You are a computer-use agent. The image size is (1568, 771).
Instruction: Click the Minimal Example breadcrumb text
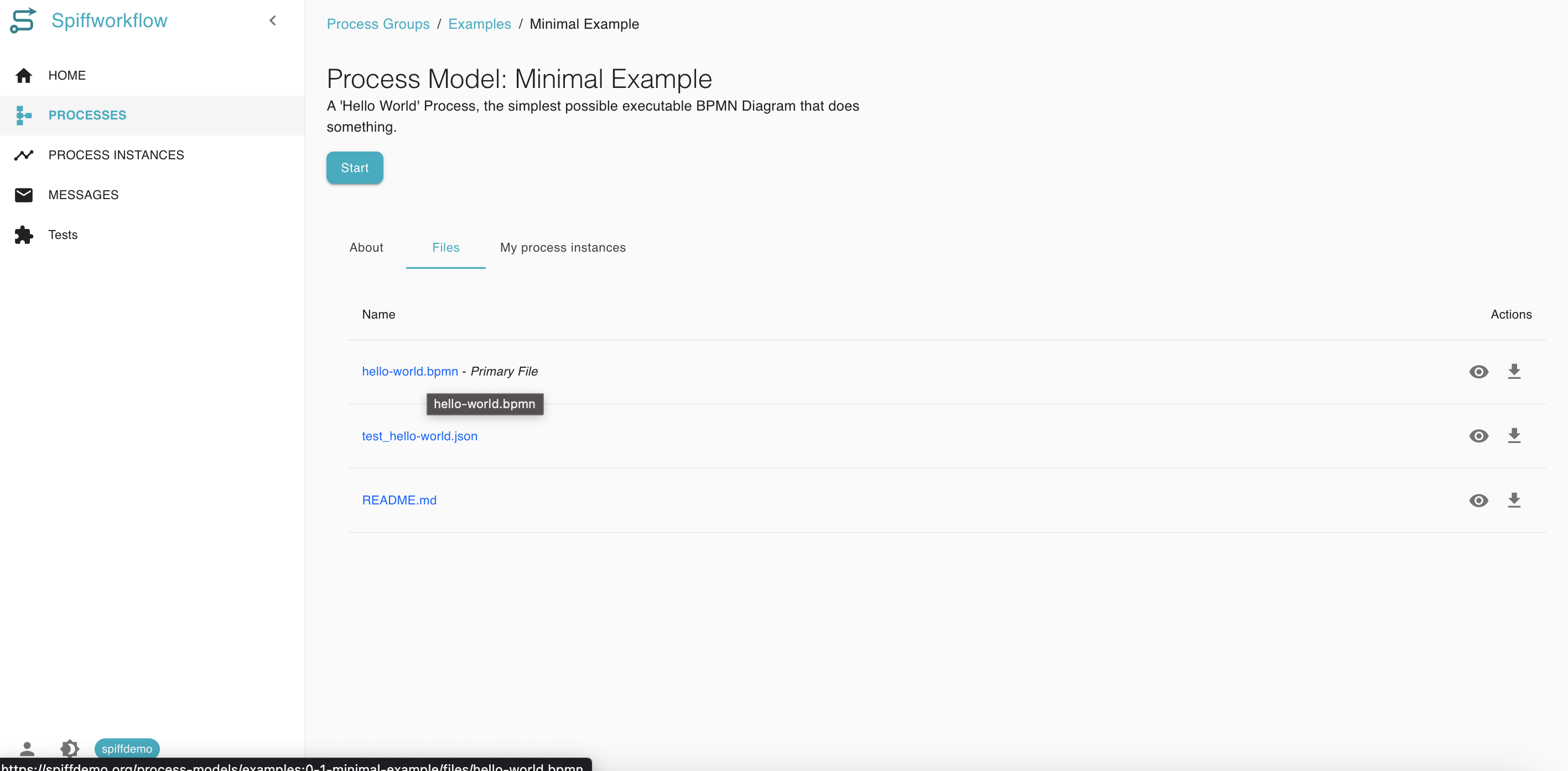tap(584, 24)
